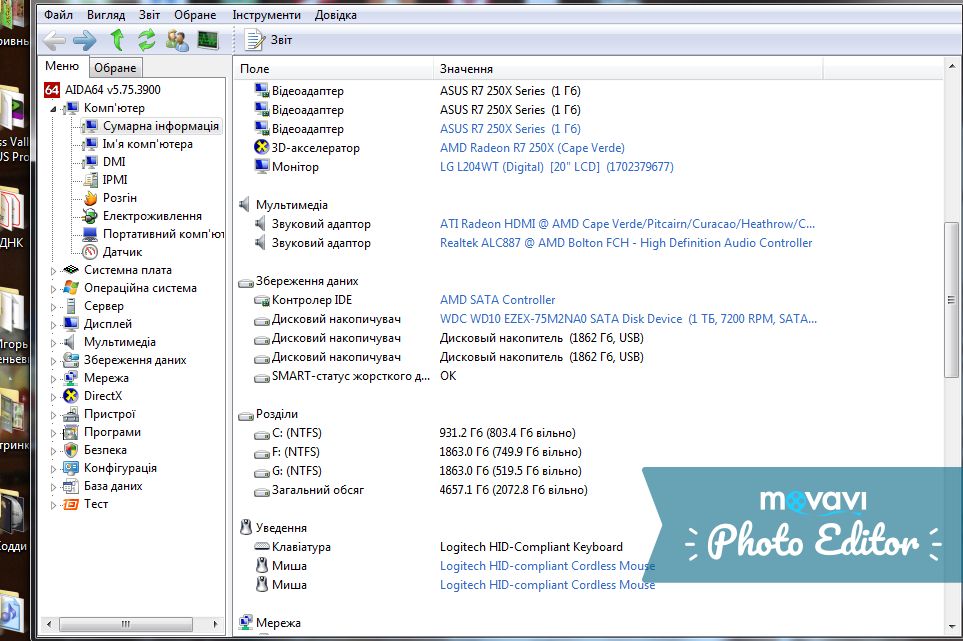Open the Вигляд menu

(x=106, y=15)
